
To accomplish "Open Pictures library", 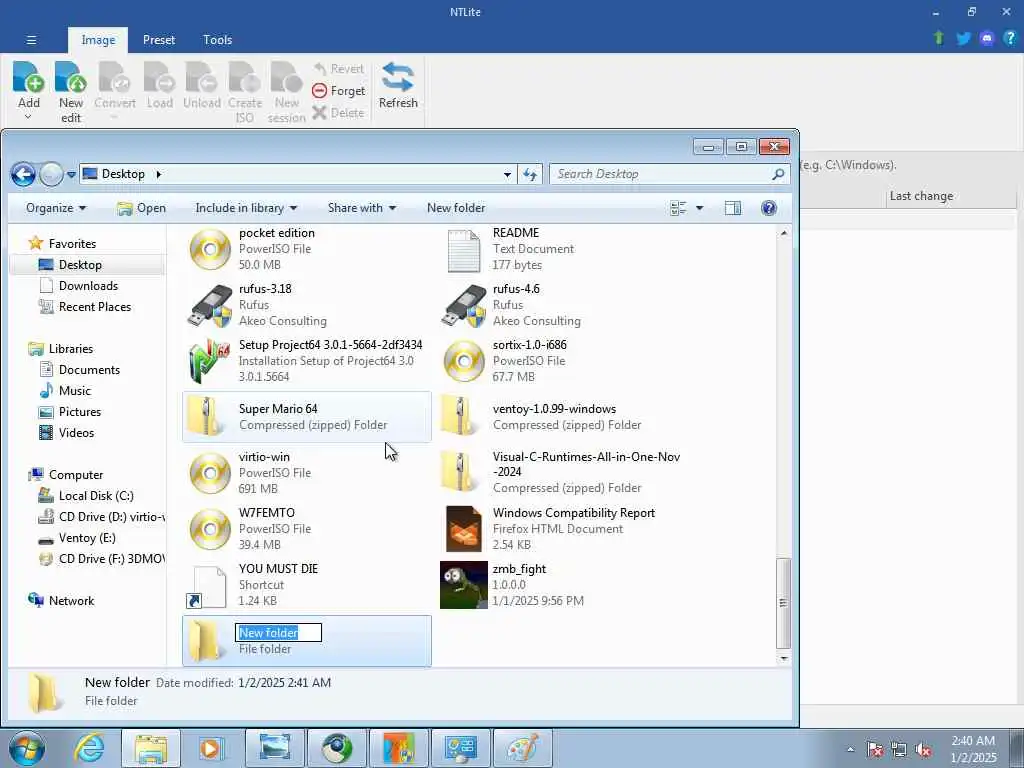I will [x=80, y=411].
